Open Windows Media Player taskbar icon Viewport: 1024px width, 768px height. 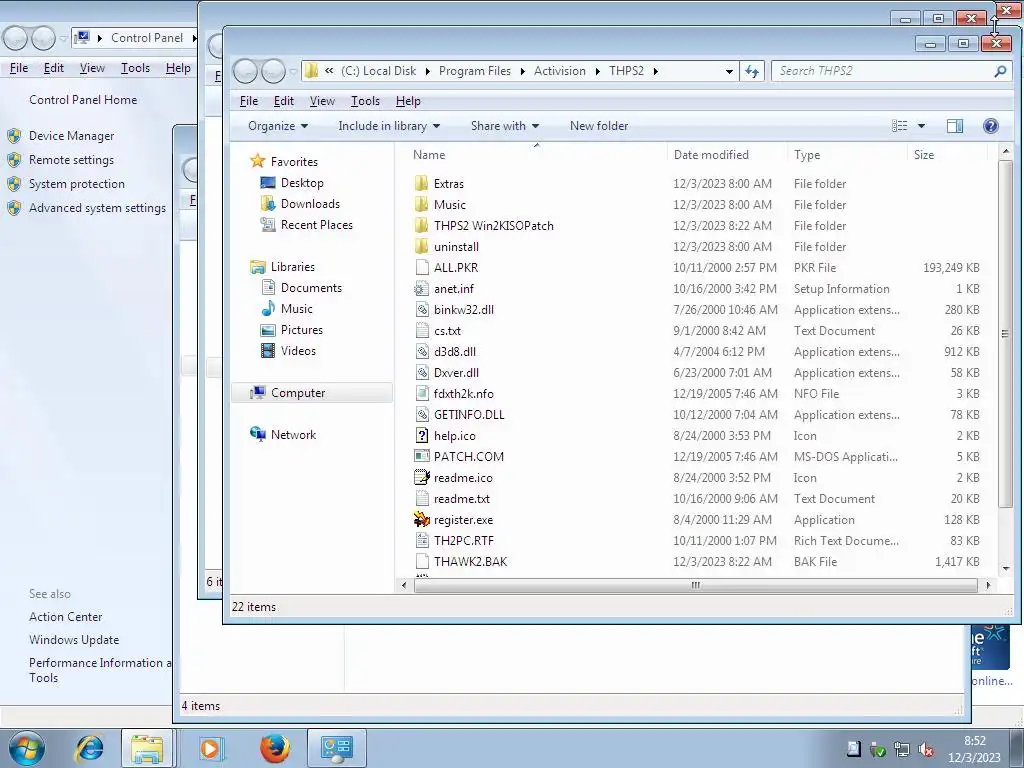pos(210,748)
